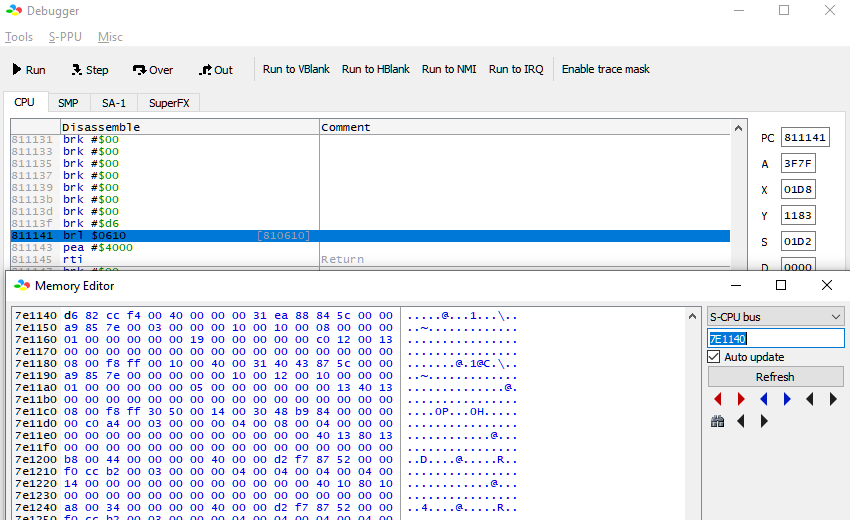Click Run to VBlank
Image resolution: width=850 pixels, height=520 pixels.
pyautogui.click(x=296, y=69)
